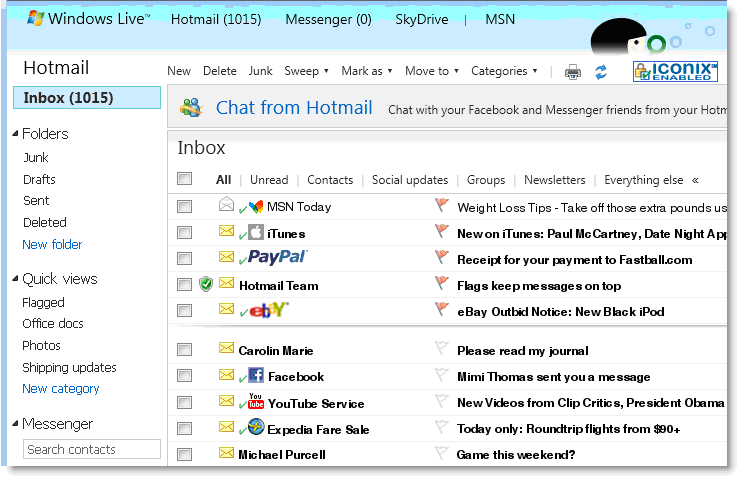Viewport: 739px width, 478px height.
Task: Click the YouTube icon beside YouTube Service
Action: [x=256, y=401]
